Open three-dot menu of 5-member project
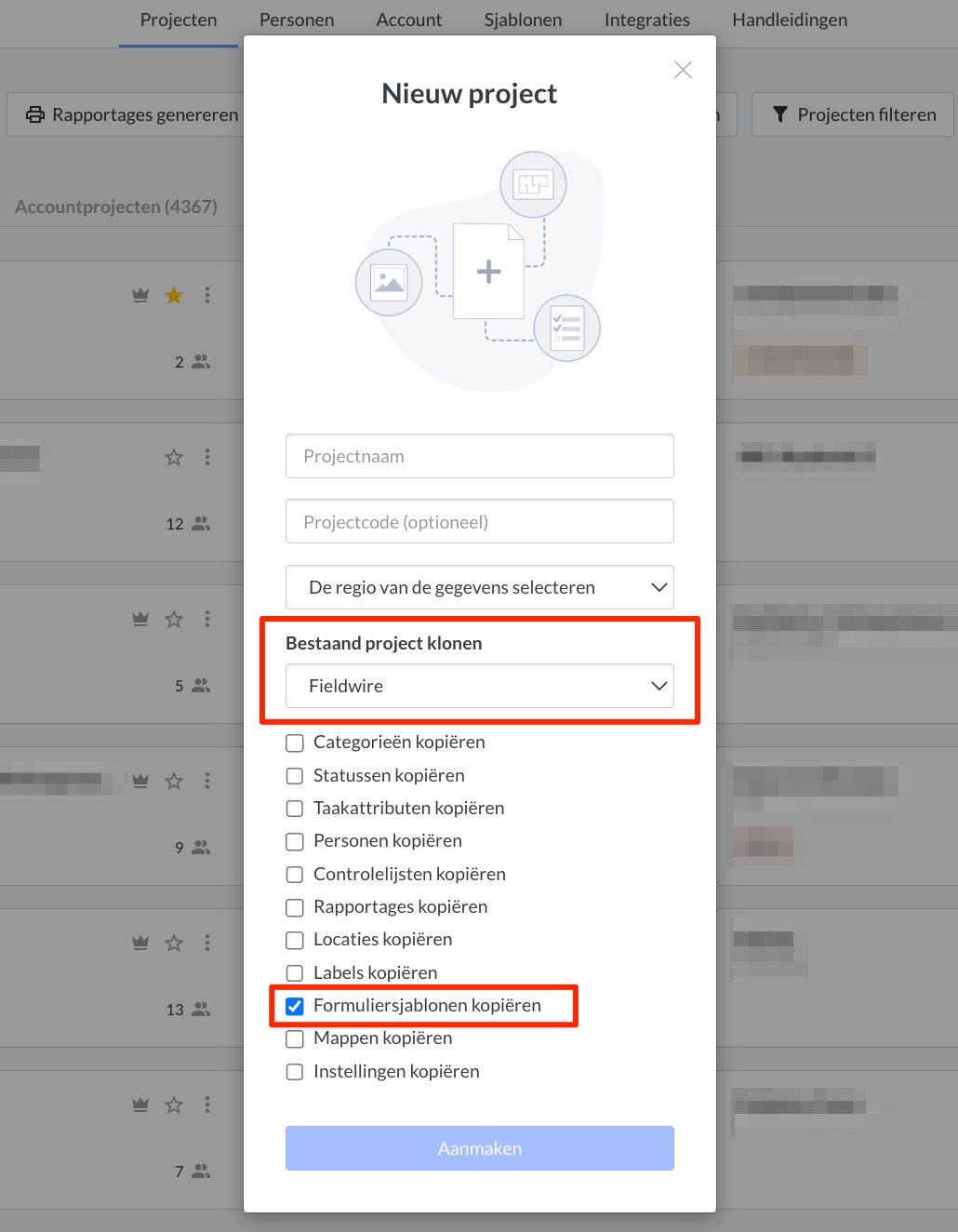 [x=207, y=619]
